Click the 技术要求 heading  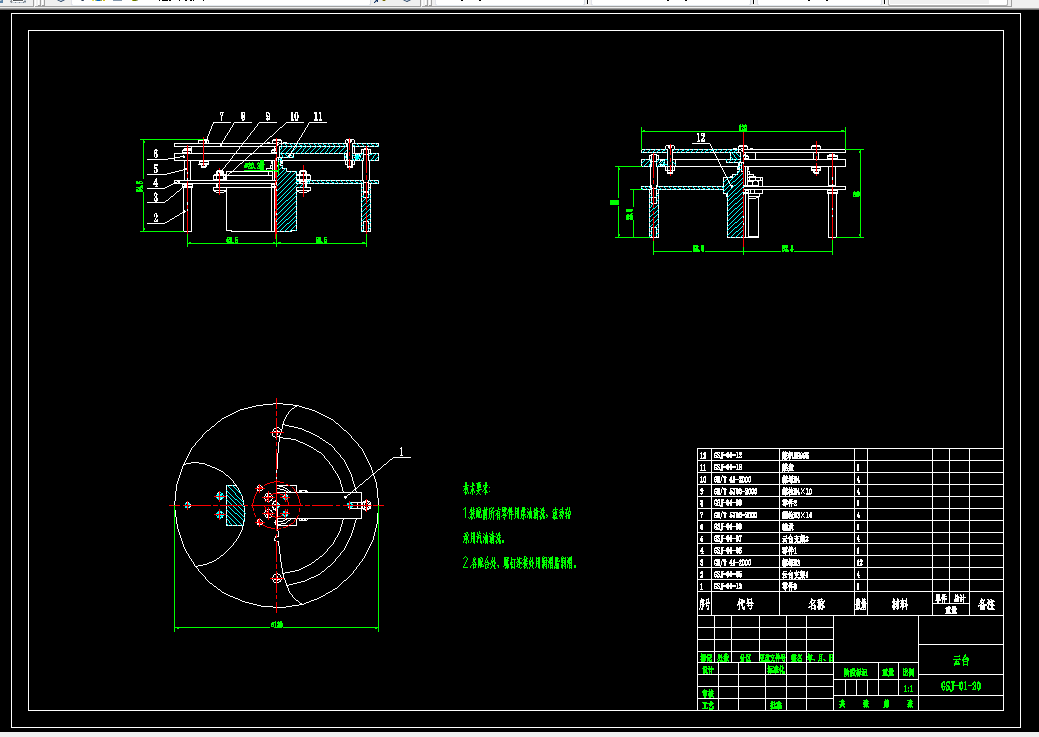476,489
